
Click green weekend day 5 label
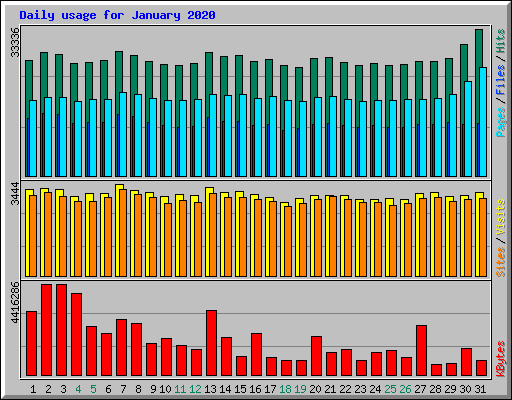coord(93,389)
